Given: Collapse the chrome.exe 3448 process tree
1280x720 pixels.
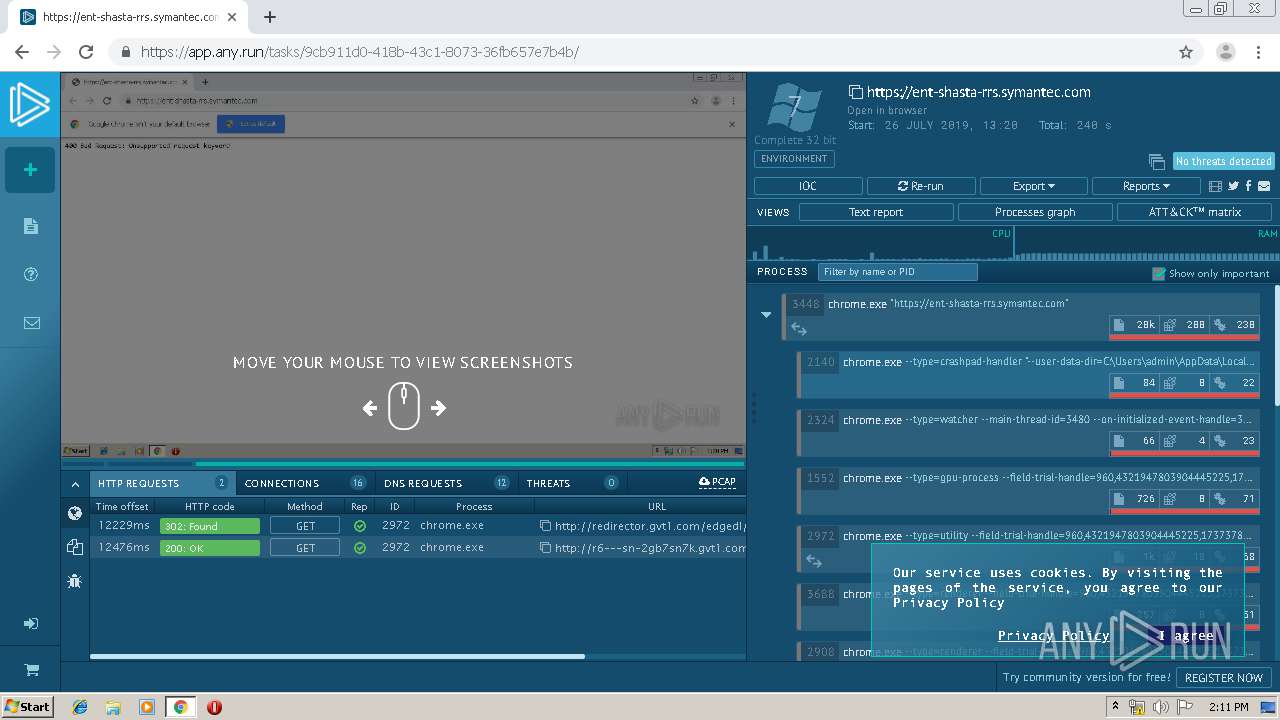Looking at the screenshot, I should coord(766,314).
